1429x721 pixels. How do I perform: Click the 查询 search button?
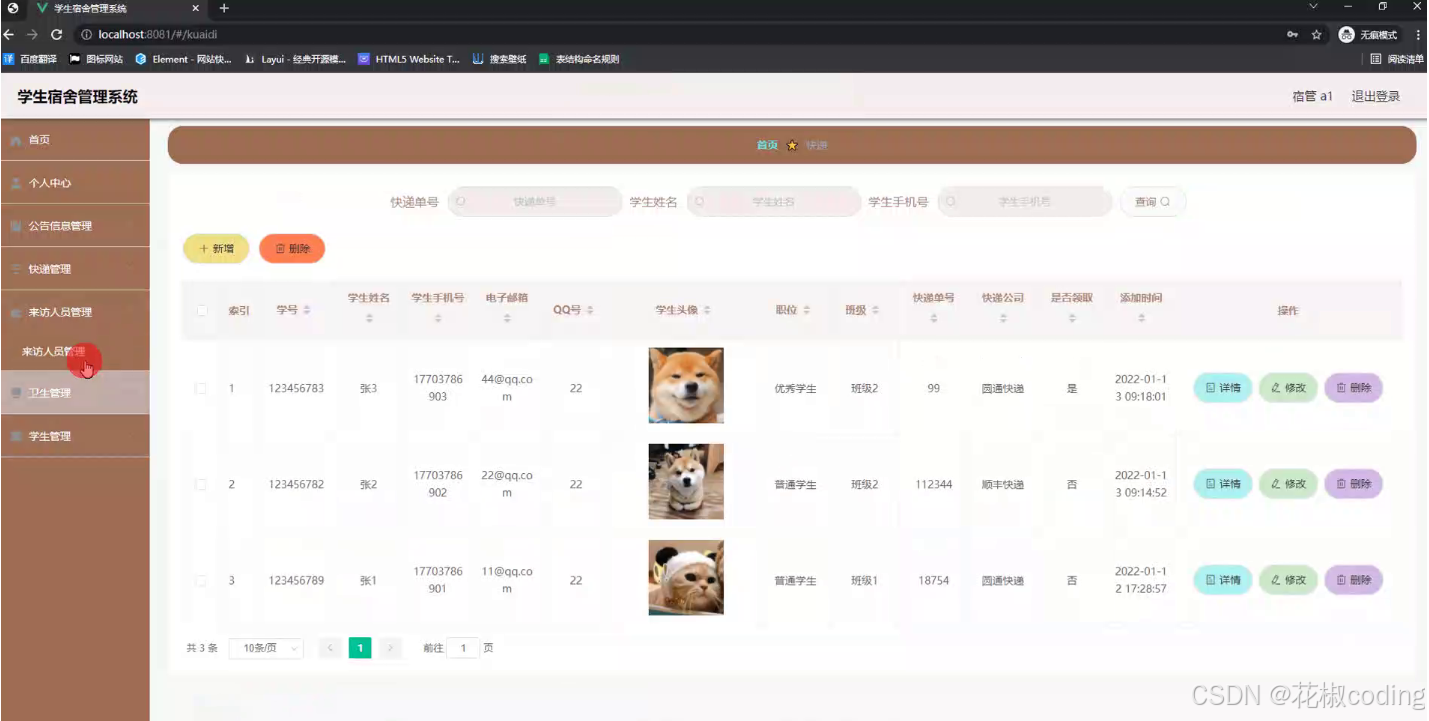click(x=1153, y=202)
